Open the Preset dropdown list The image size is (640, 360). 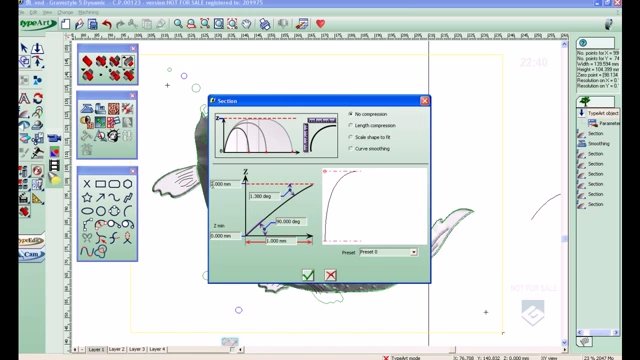pos(413,252)
